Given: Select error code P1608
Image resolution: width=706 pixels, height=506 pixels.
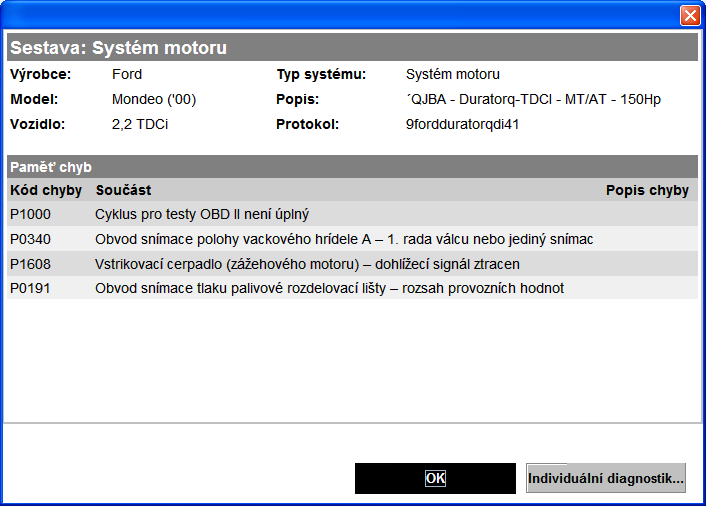Looking at the screenshot, I should click(x=31, y=264).
